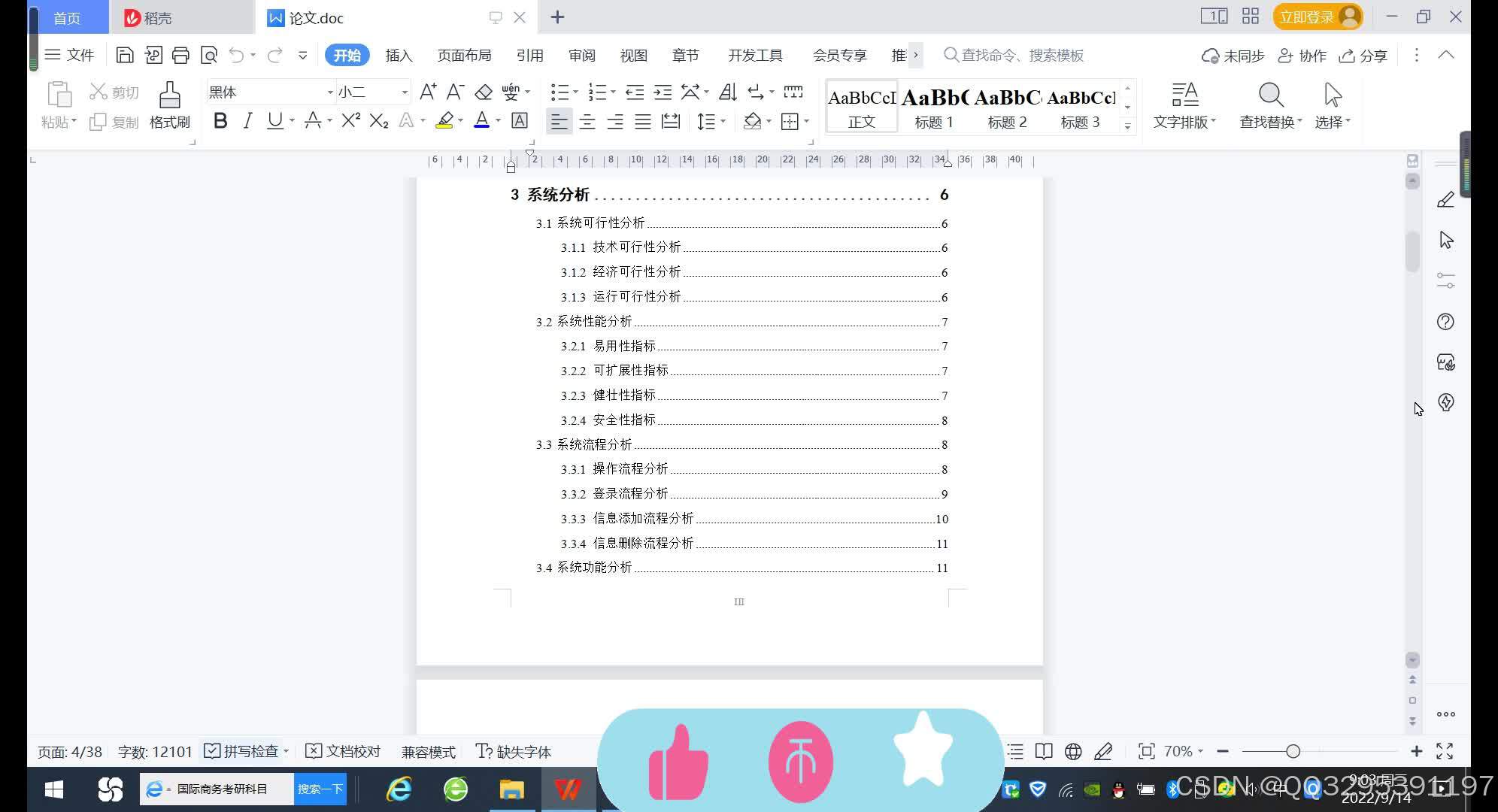The height and width of the screenshot is (812, 1498).
Task: Click the vertical scrollbar thumb
Action: [1412, 252]
